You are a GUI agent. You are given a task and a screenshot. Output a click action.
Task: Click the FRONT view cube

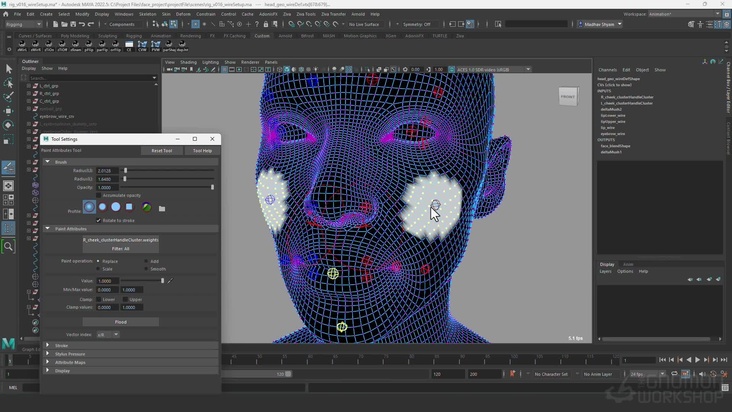point(568,97)
